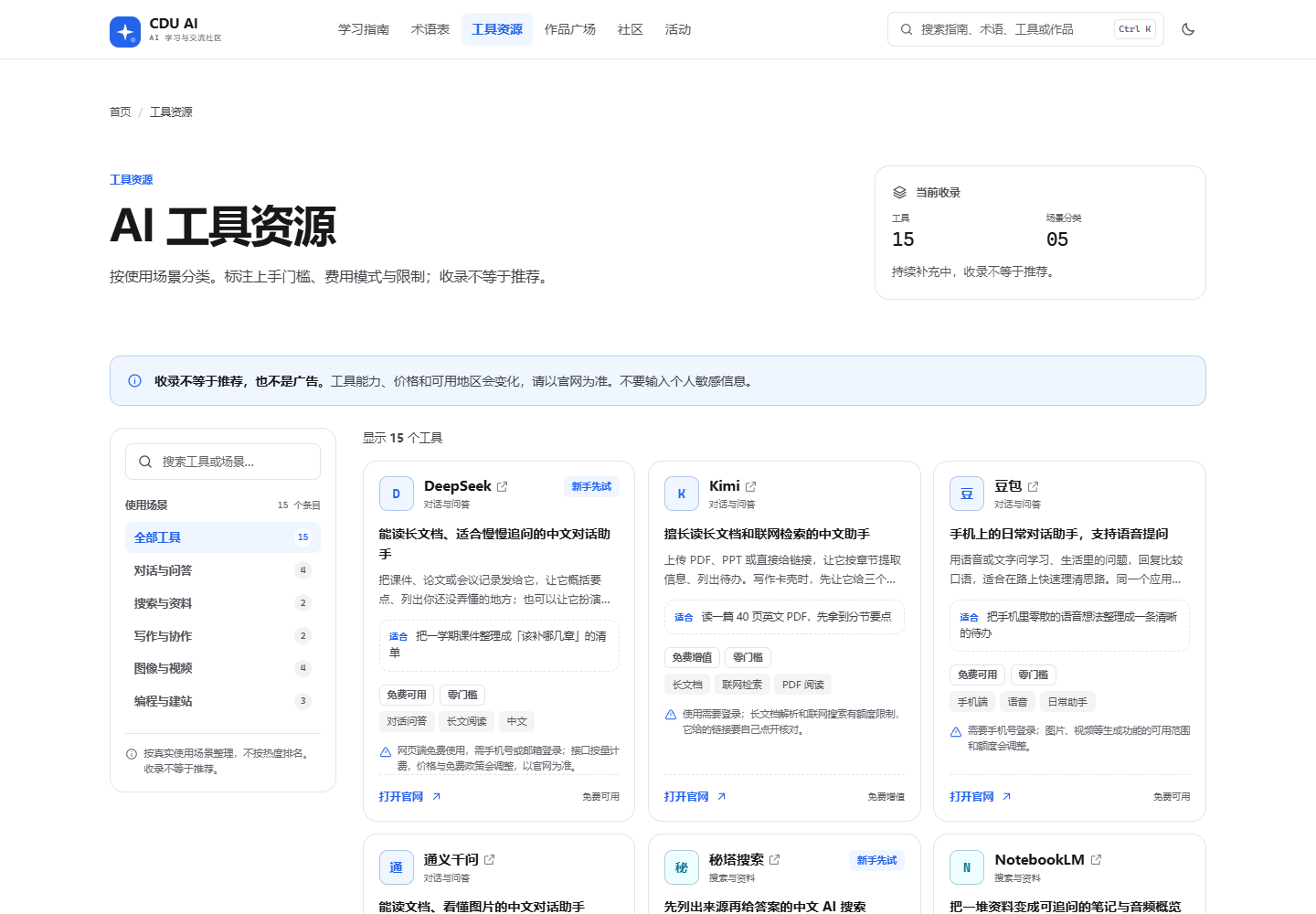Viewport: 1316px width, 914px height.
Task: Click the Kimi K avatar icon
Action: pyautogui.click(x=682, y=494)
